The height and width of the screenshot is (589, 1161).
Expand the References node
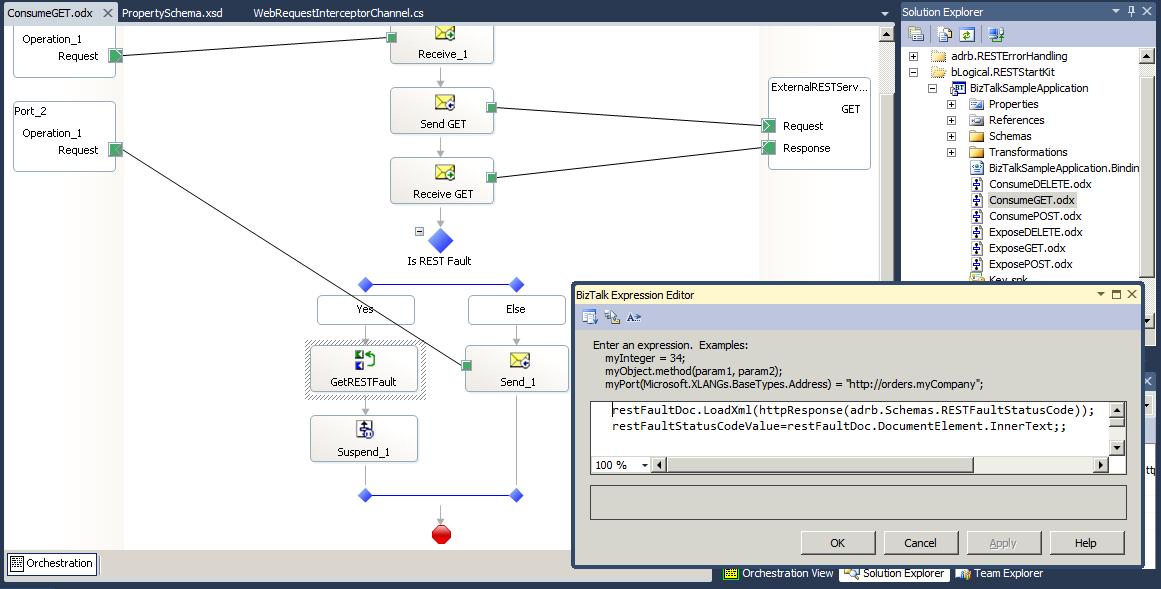click(x=951, y=121)
